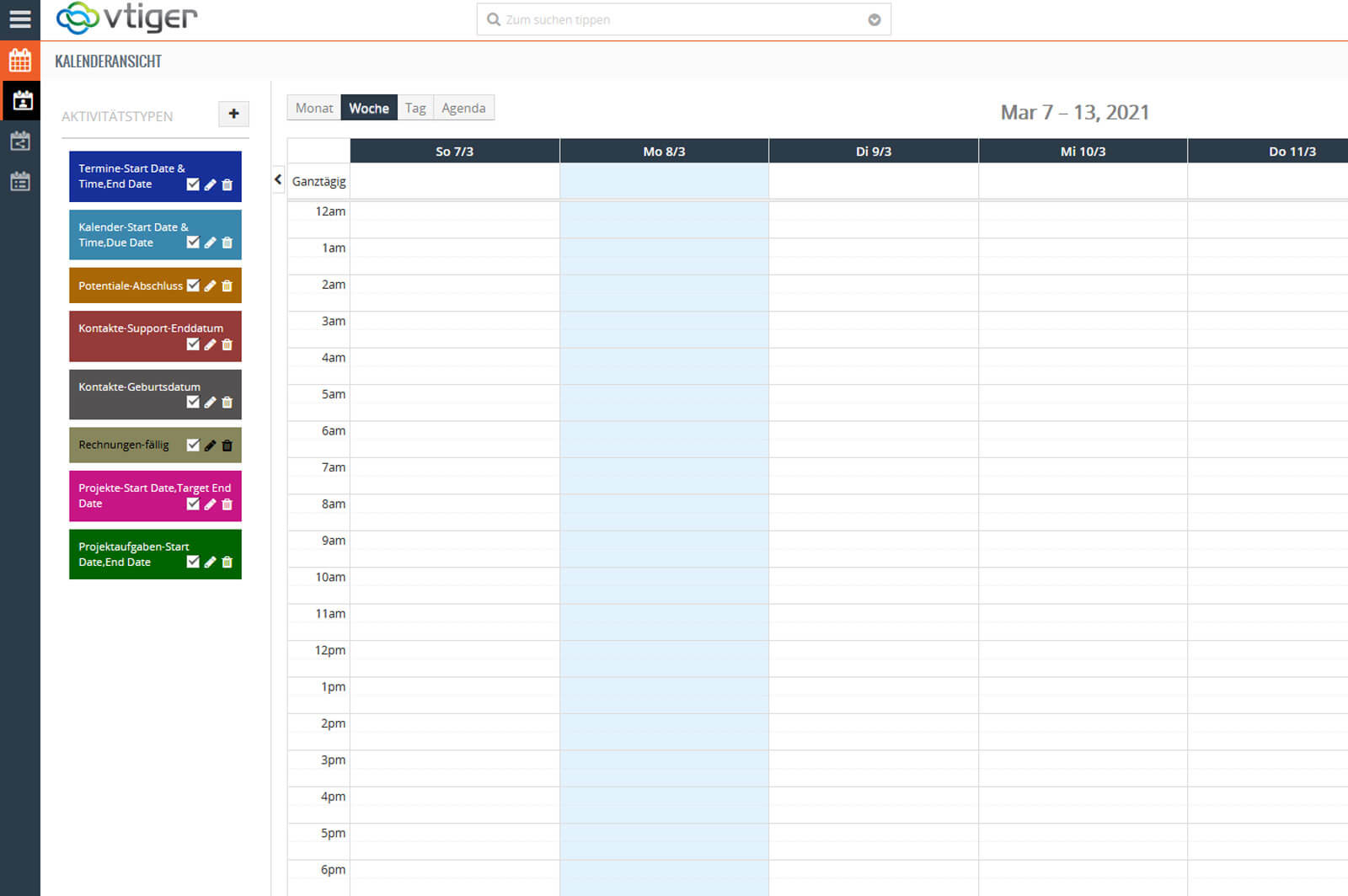Image resolution: width=1348 pixels, height=896 pixels.
Task: Switch to Agenda view
Action: coord(463,108)
